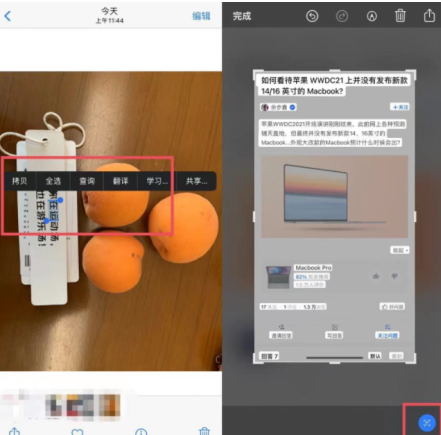Tap the share icon below the photo
441x435 pixels.
[x=14, y=431]
